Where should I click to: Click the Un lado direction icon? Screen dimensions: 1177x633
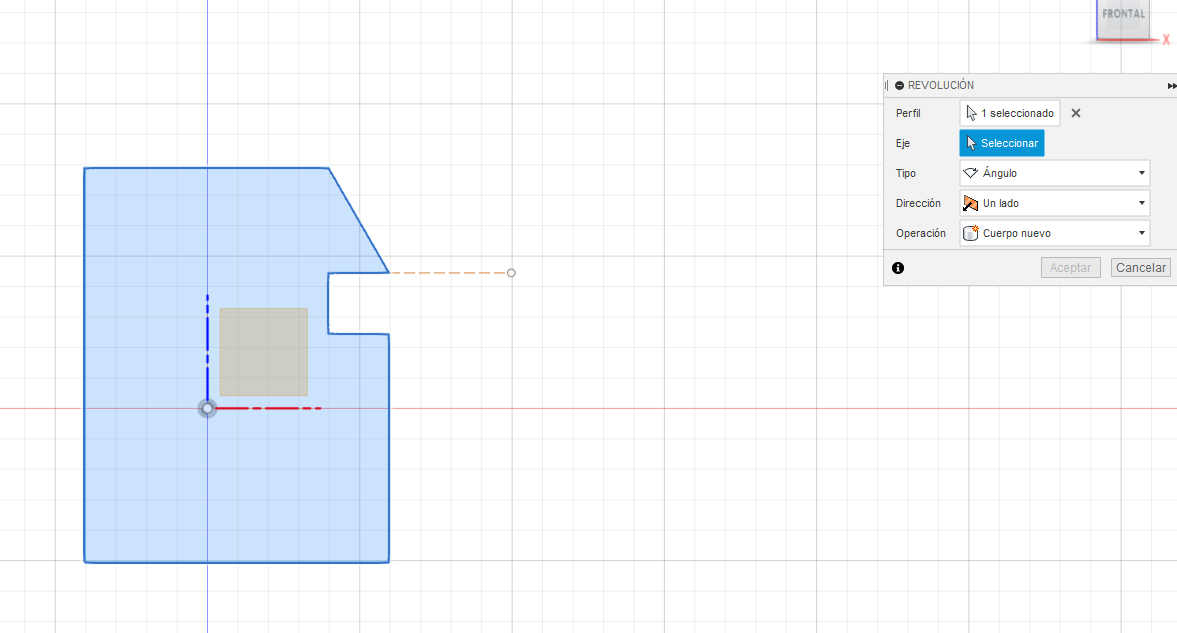tap(971, 203)
